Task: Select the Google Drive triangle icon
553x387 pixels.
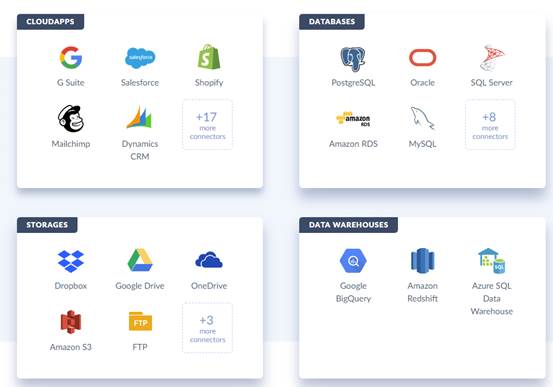Action: click(x=140, y=260)
